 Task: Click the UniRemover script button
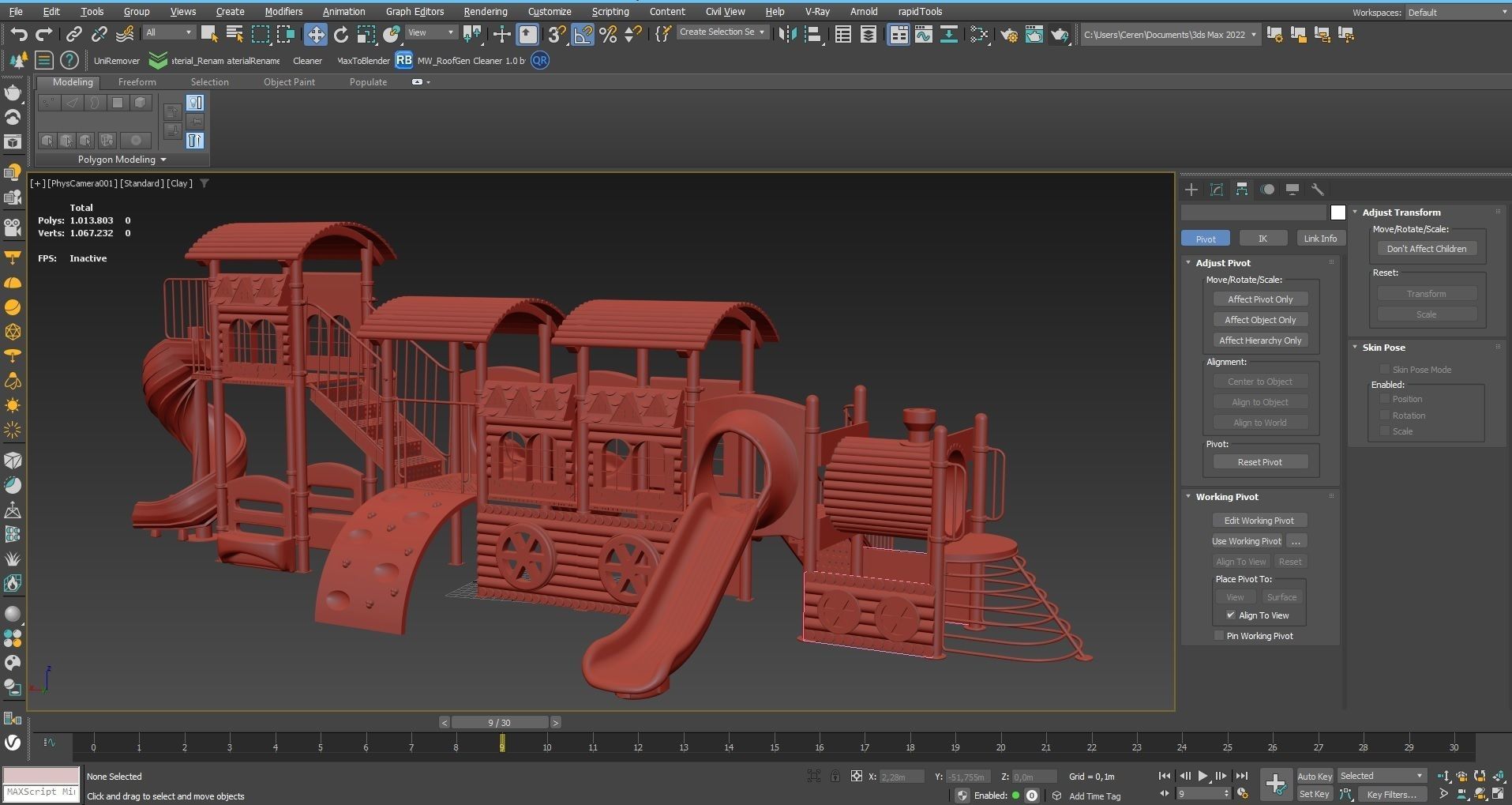click(x=117, y=61)
